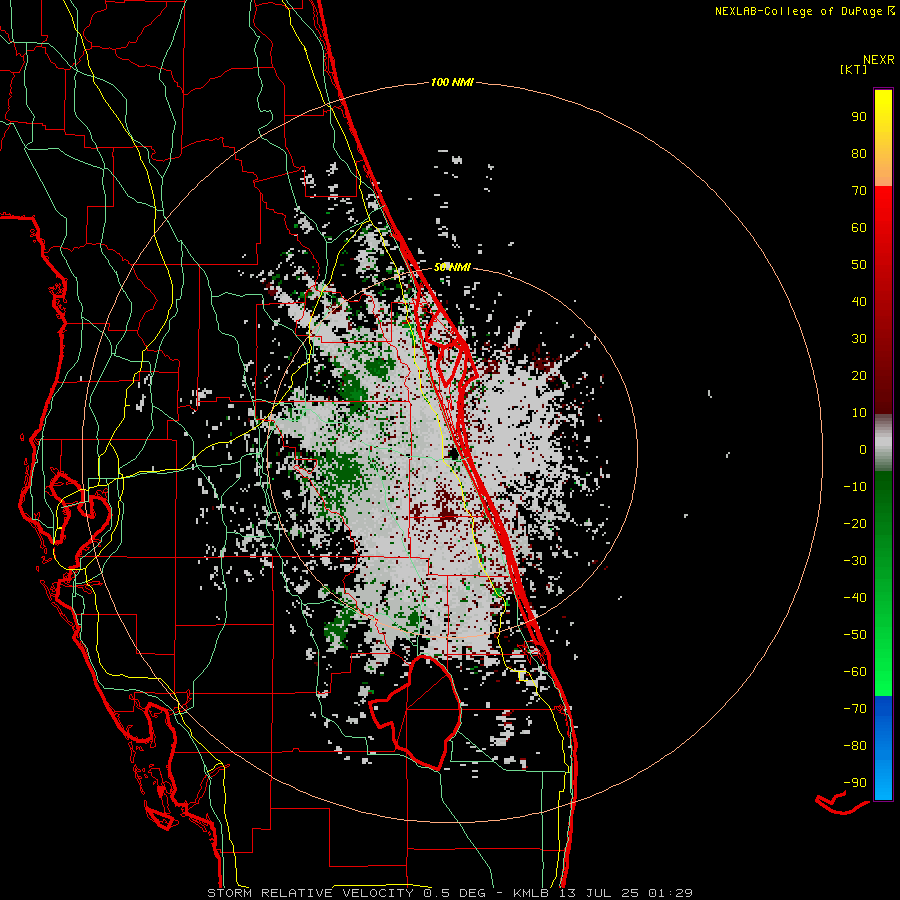Click the -30 value on the velocity scale
The width and height of the screenshot is (900, 900).
855,561
